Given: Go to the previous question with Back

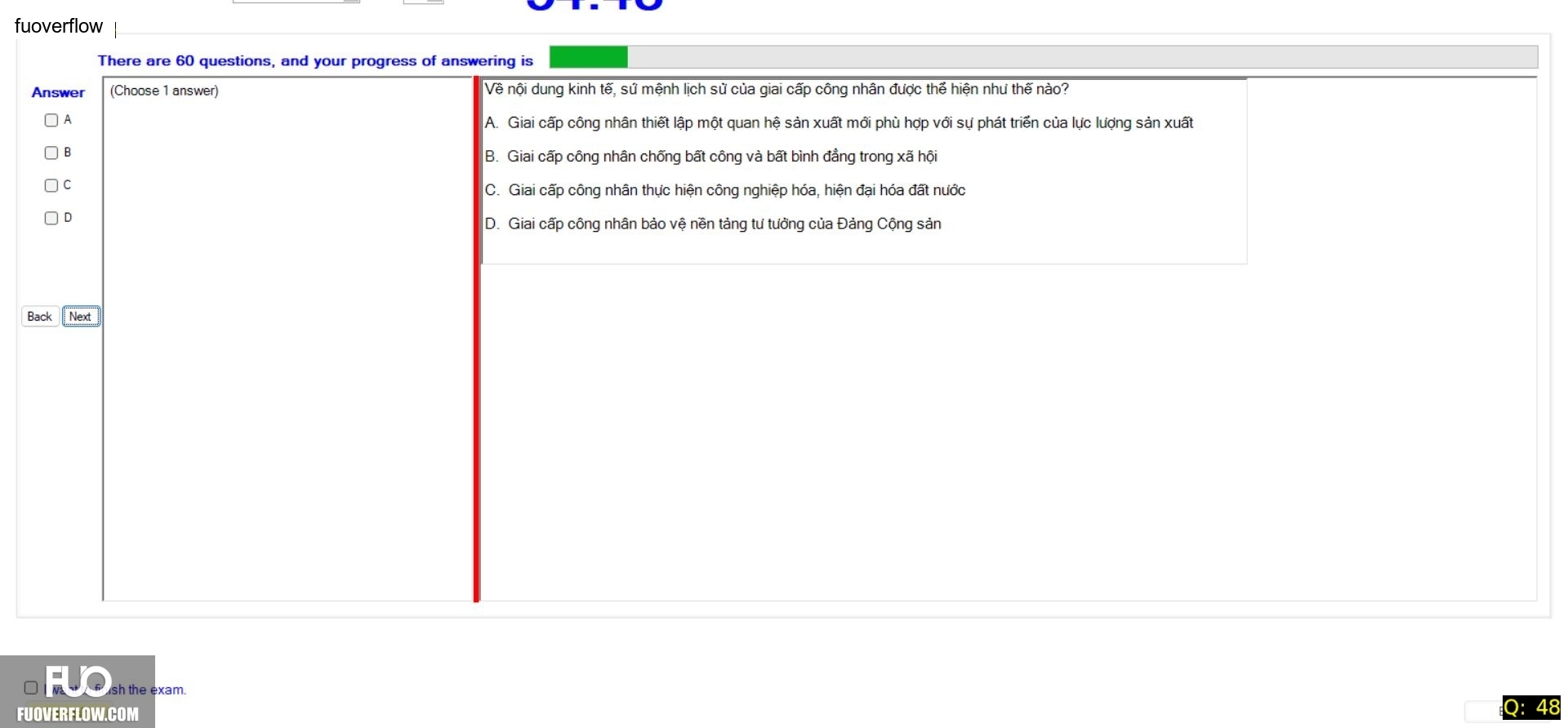Looking at the screenshot, I should 39,317.
